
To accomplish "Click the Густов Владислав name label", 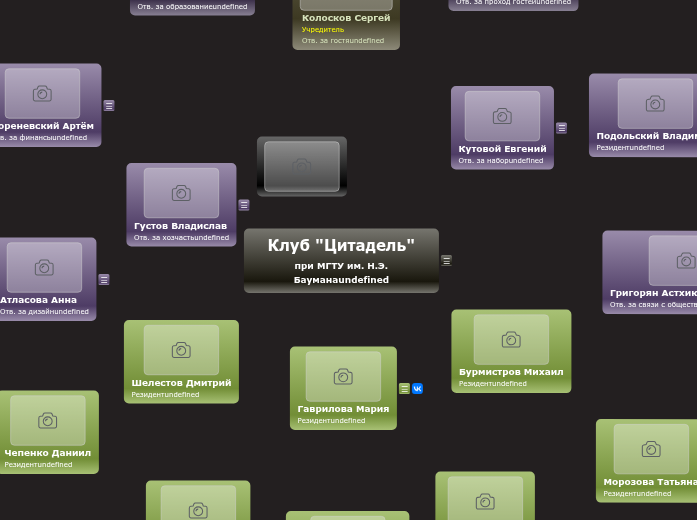I will tap(181, 226).
